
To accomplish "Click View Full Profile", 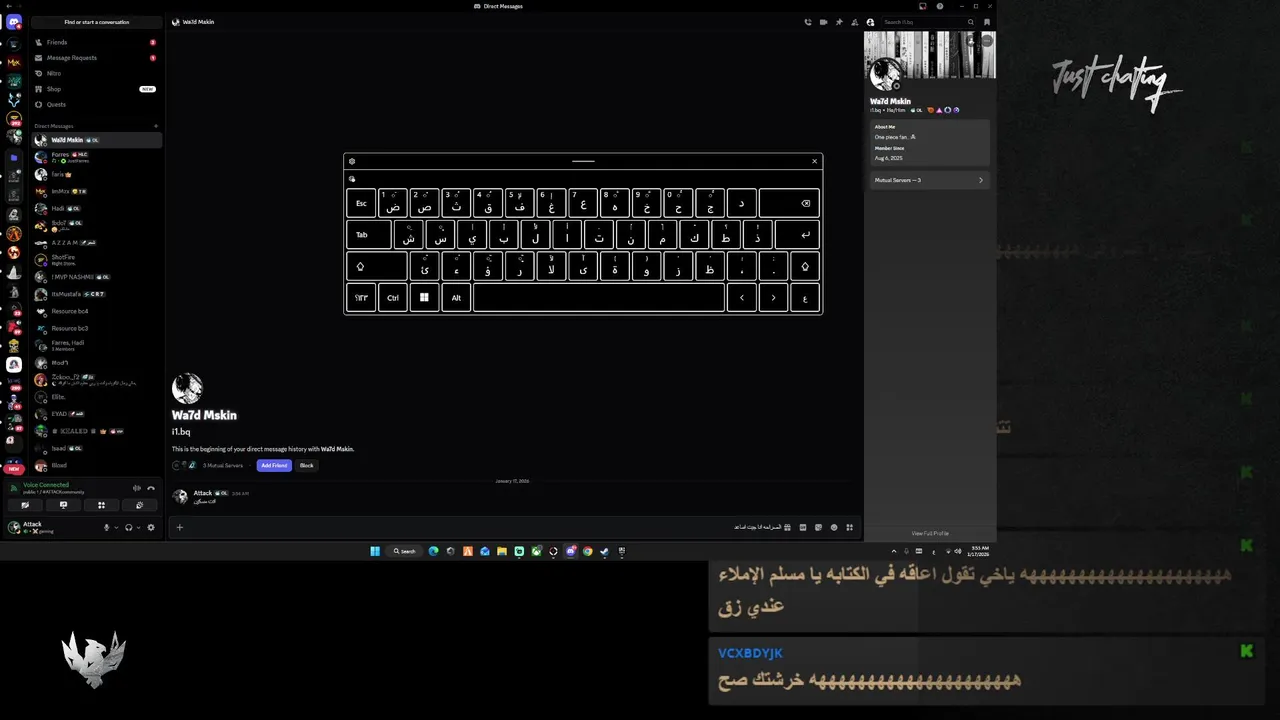I will coord(930,533).
